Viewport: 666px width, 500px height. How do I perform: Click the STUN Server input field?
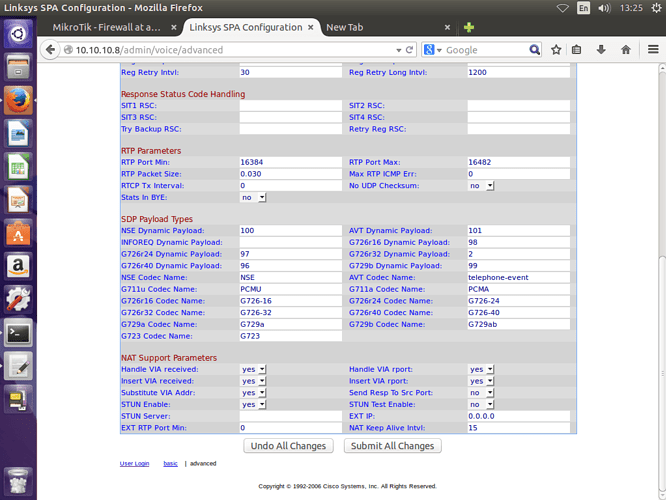click(291, 416)
